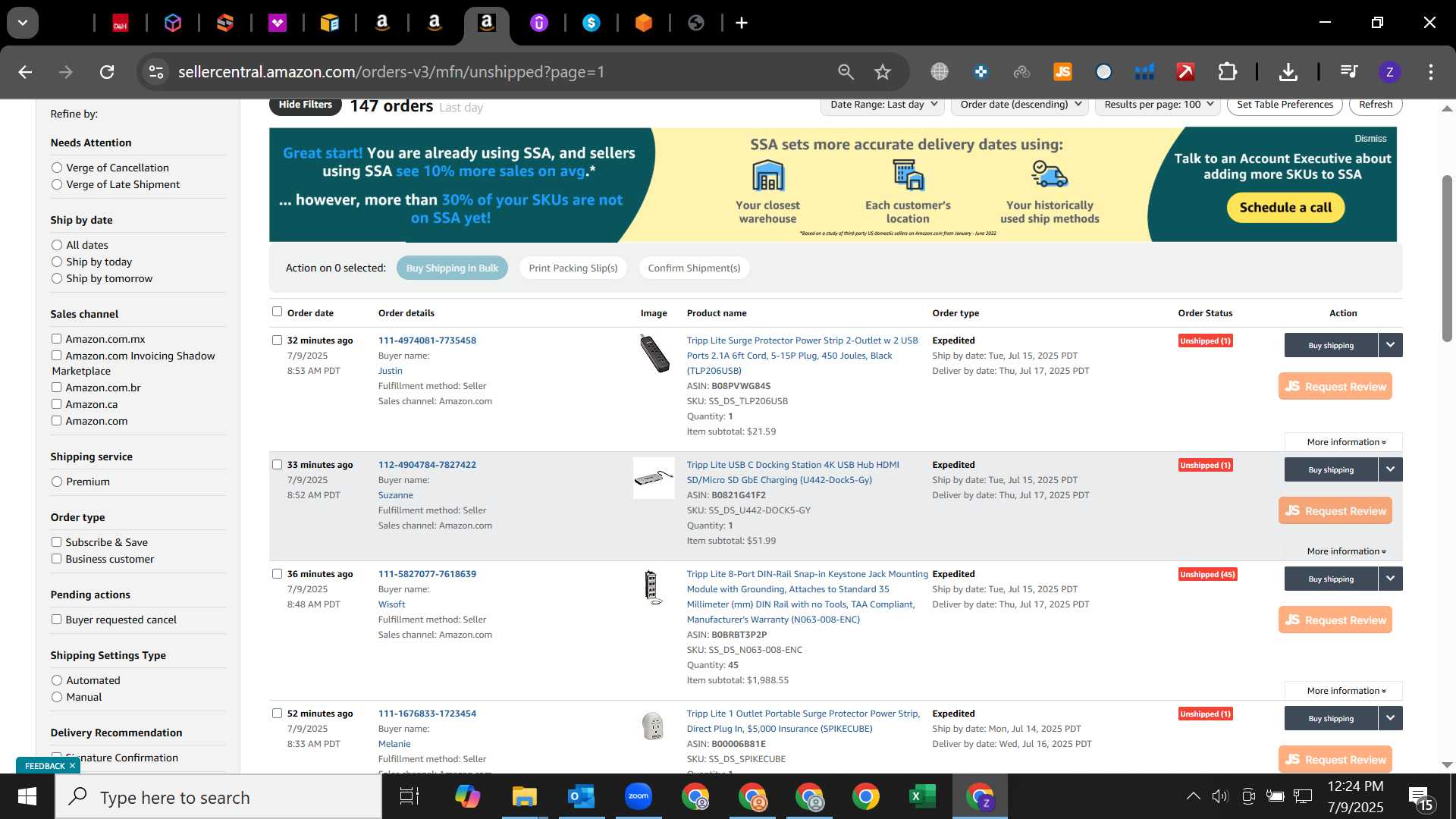1456x819 pixels.
Task: Bookmark this page with the star icon
Action: pyautogui.click(x=882, y=72)
